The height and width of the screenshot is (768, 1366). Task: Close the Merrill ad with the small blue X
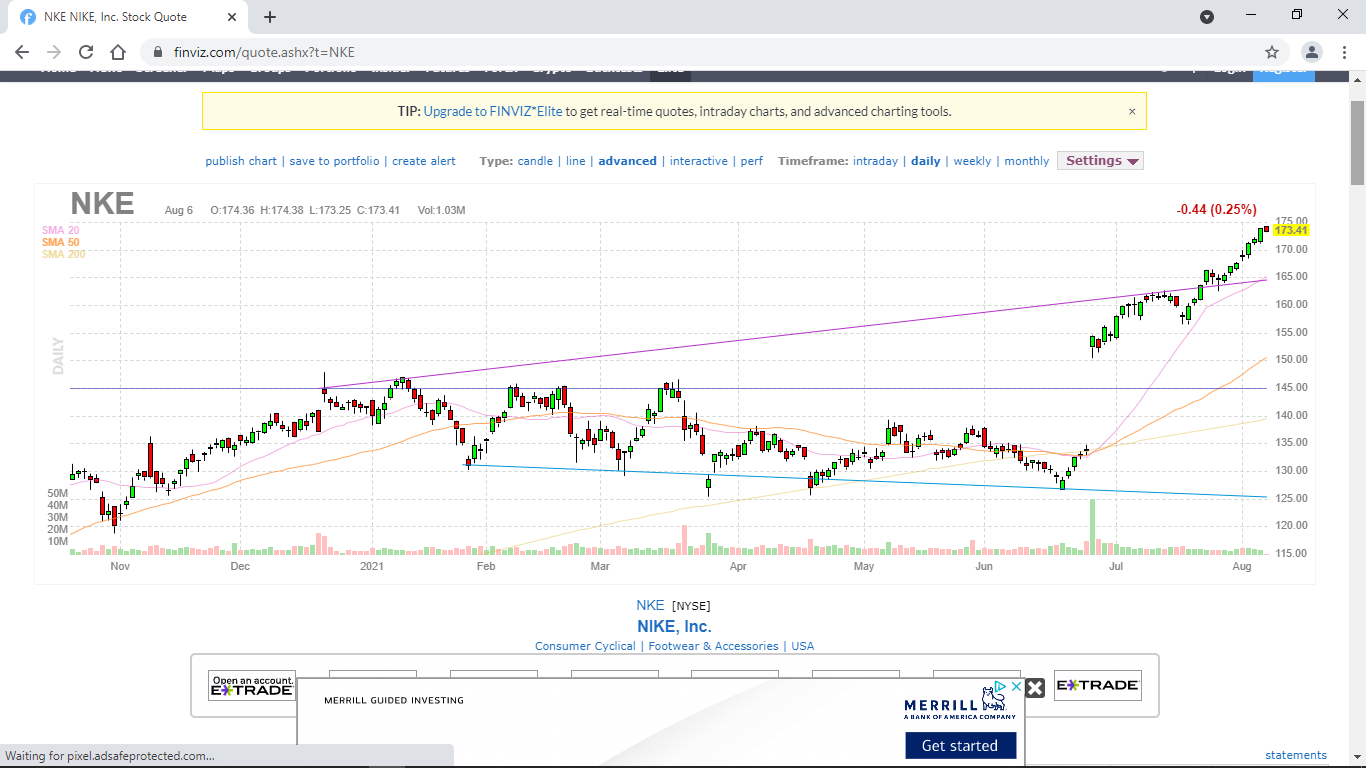(1016, 687)
